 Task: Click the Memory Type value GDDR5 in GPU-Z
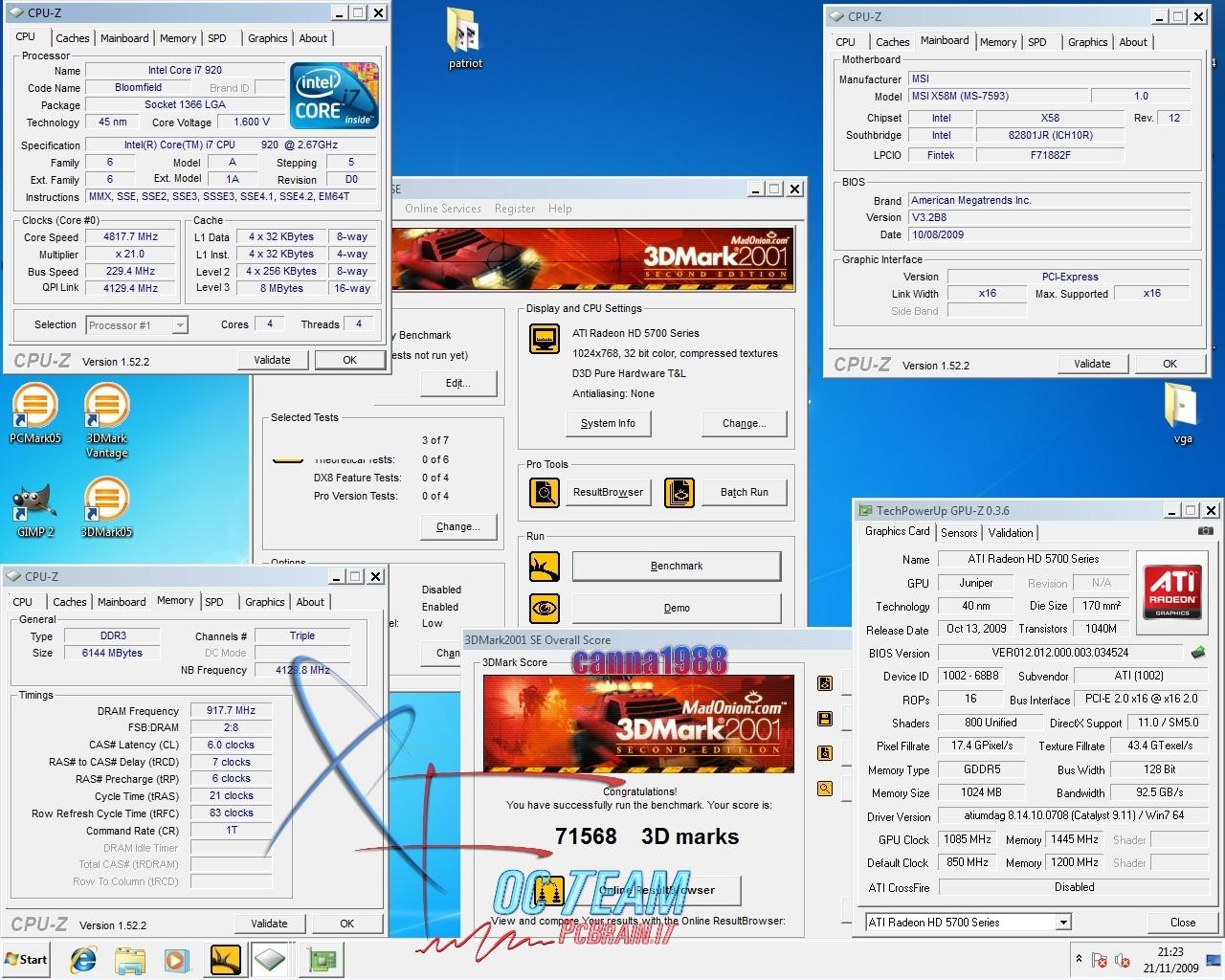pyautogui.click(x=981, y=769)
